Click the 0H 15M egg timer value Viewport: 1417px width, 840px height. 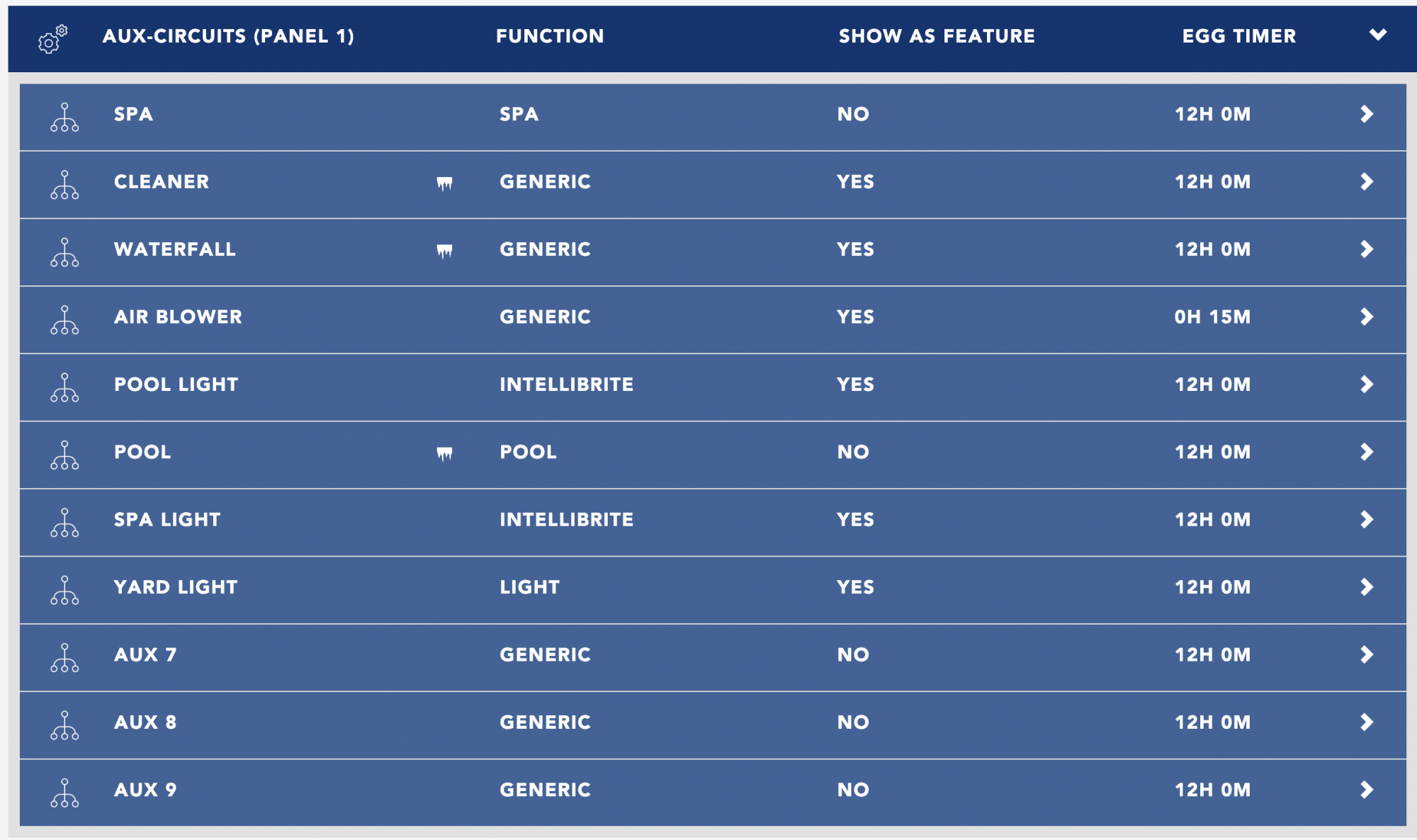[1212, 317]
